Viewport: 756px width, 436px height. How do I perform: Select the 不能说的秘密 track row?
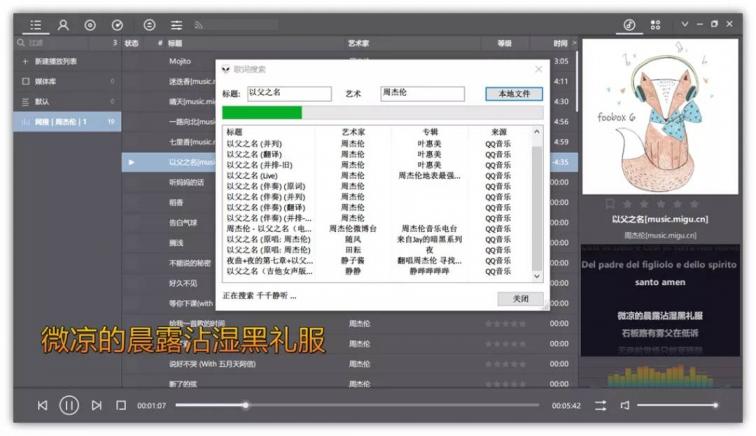pos(189,263)
